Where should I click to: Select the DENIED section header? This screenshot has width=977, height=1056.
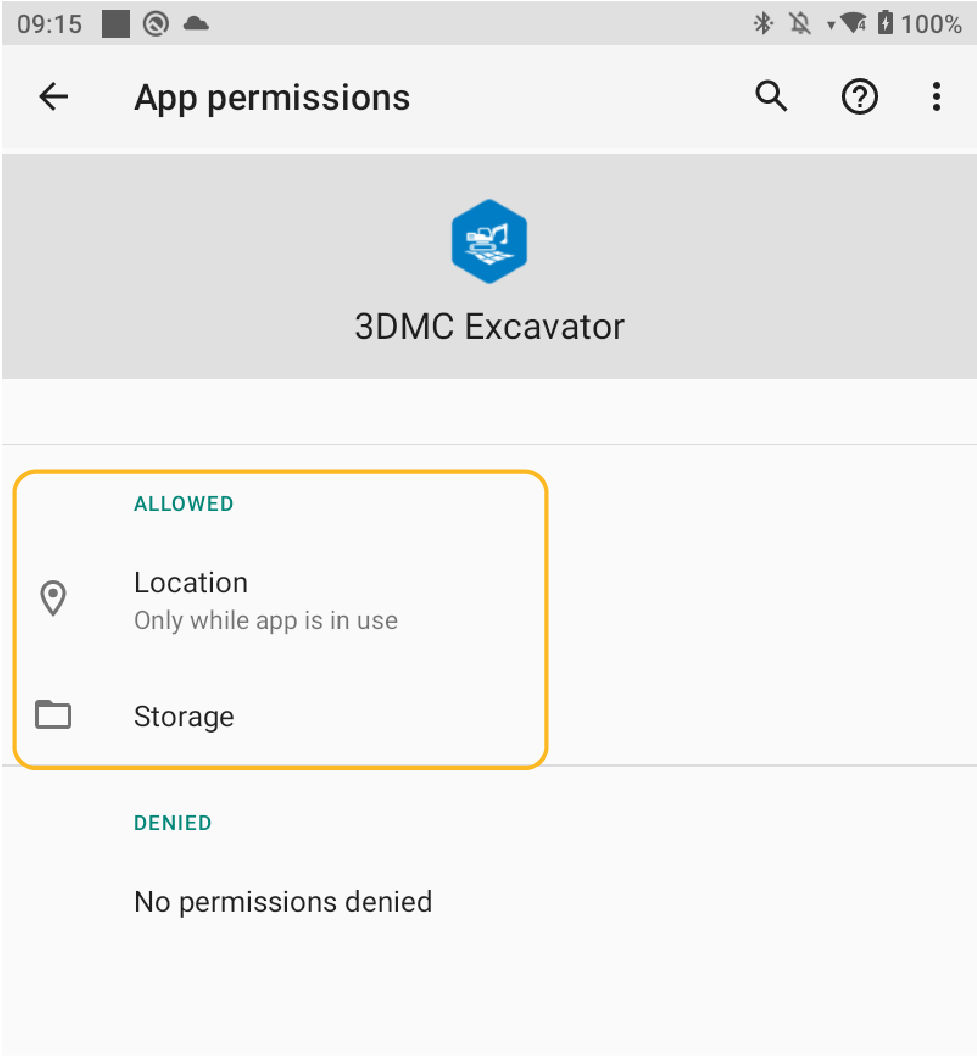[x=173, y=823]
